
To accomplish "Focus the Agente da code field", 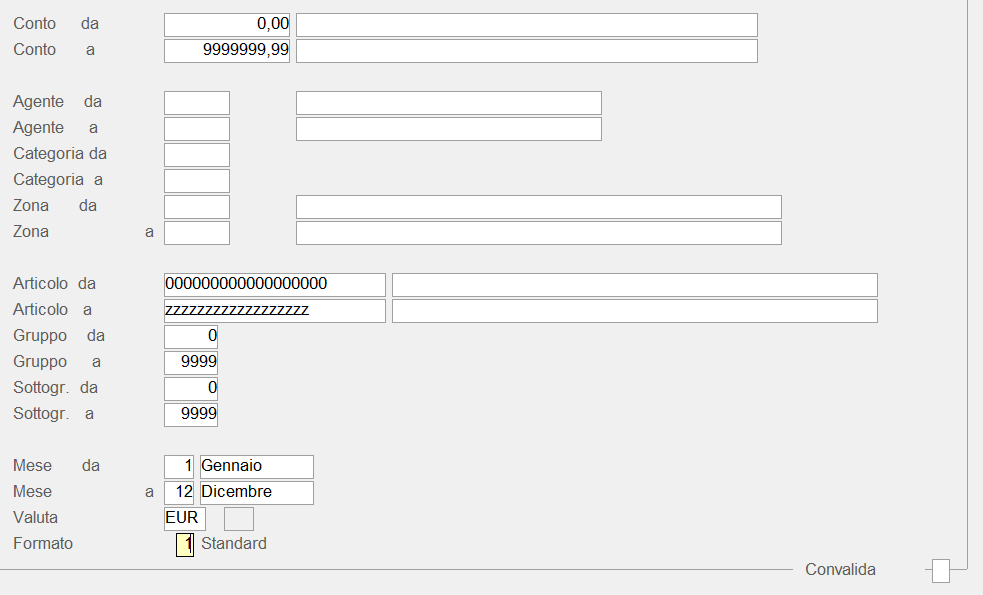I will [x=197, y=102].
